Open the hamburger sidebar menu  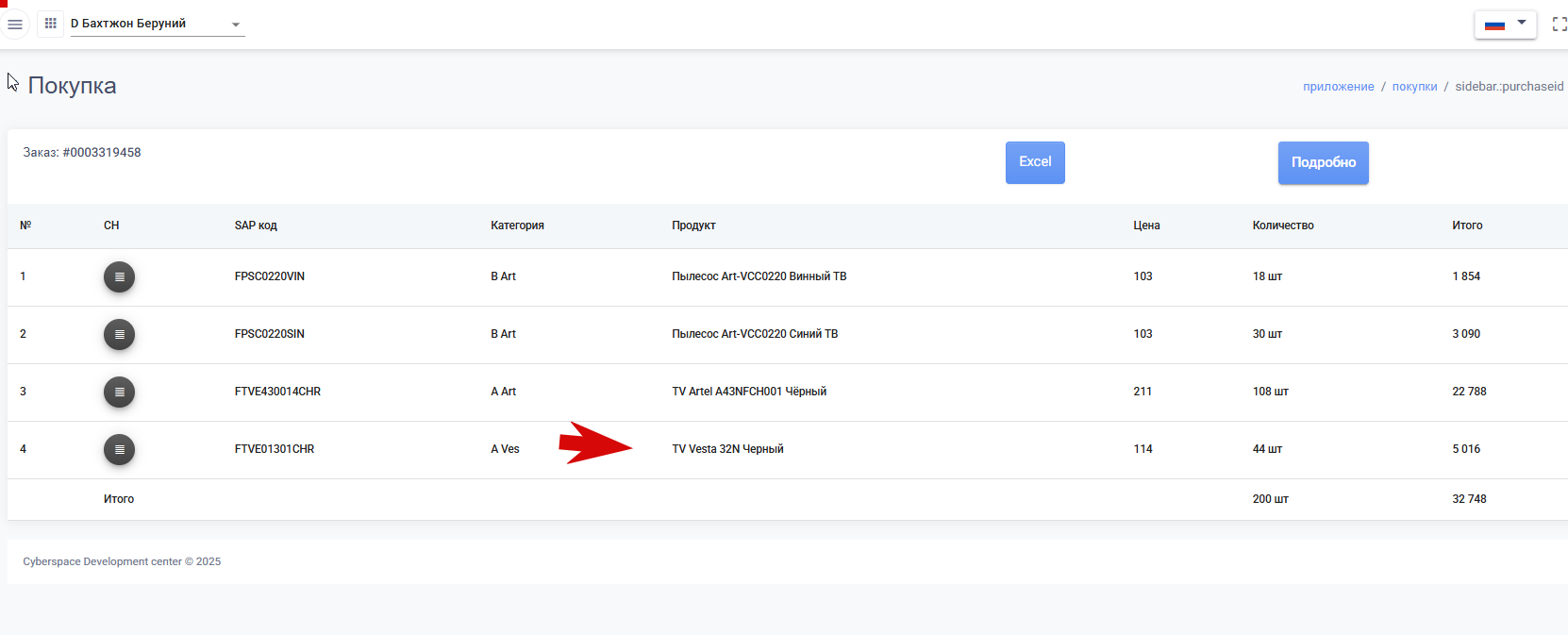tap(15, 24)
